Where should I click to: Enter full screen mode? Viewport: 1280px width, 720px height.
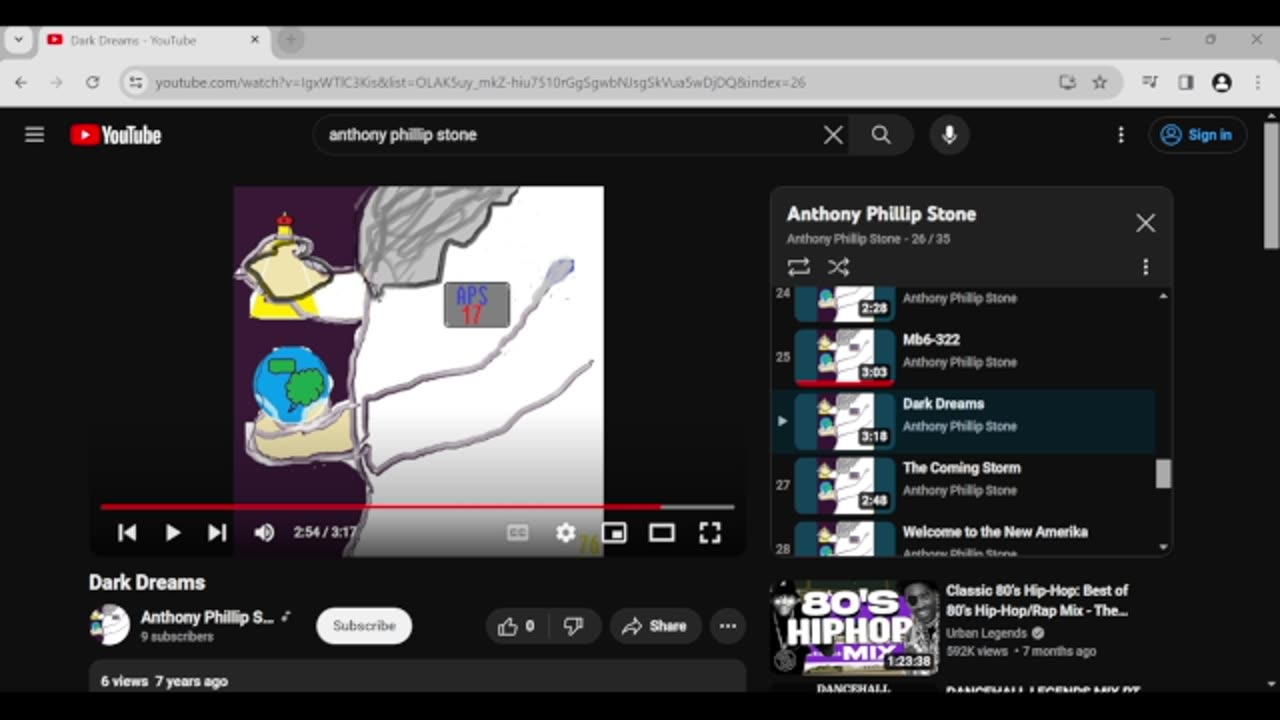click(x=710, y=533)
